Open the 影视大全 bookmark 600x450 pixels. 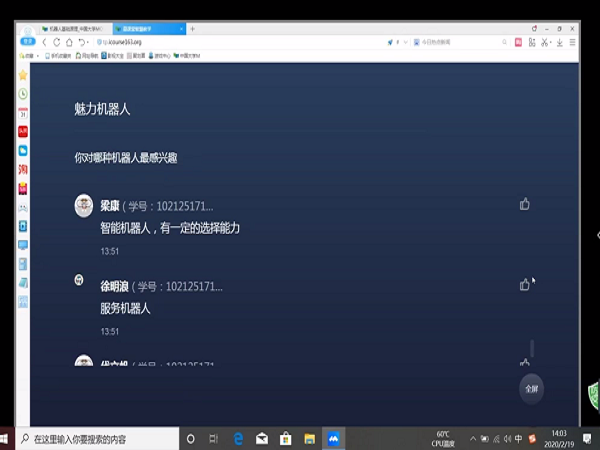coord(112,56)
